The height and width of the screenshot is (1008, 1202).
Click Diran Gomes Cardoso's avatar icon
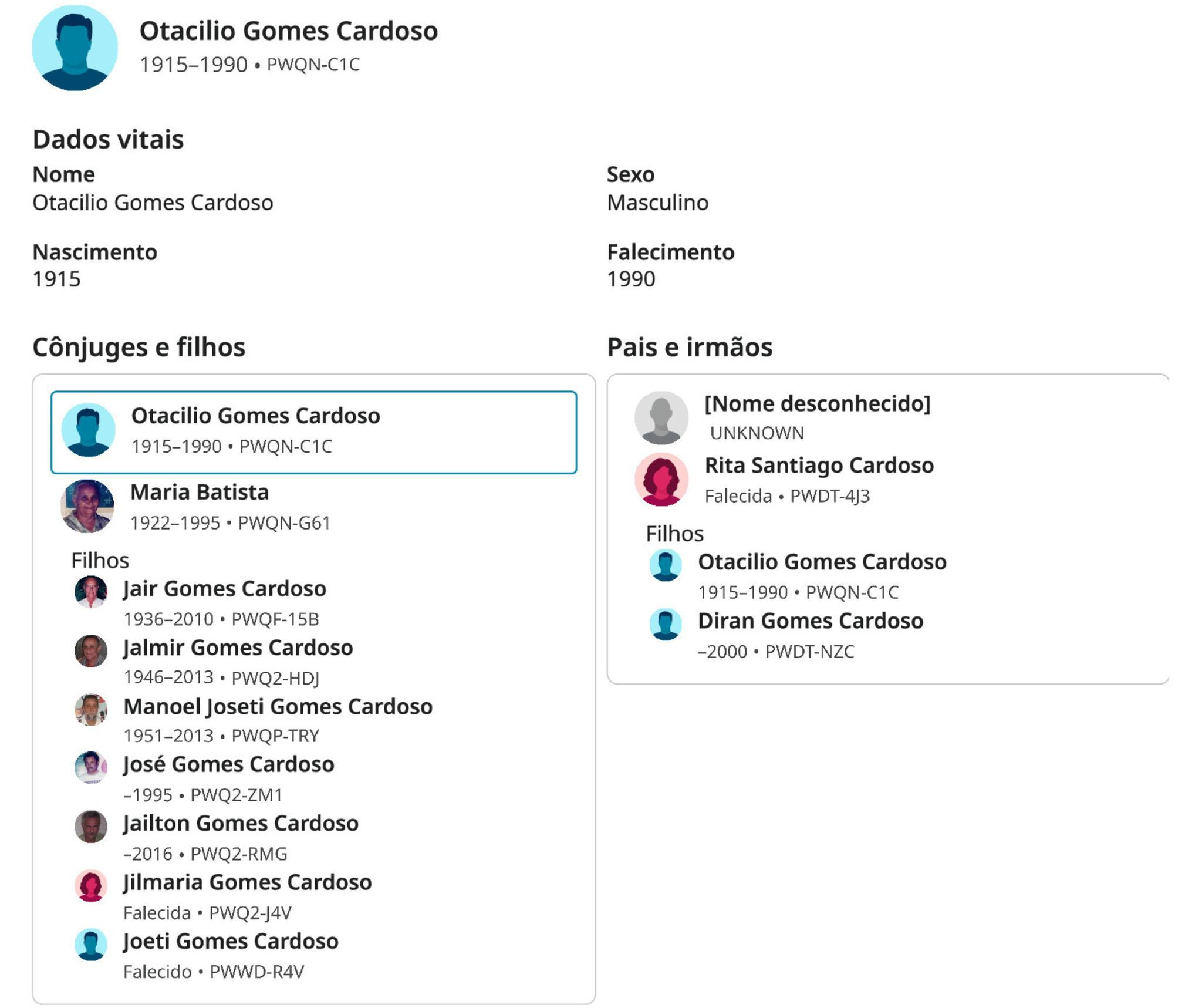point(666,624)
